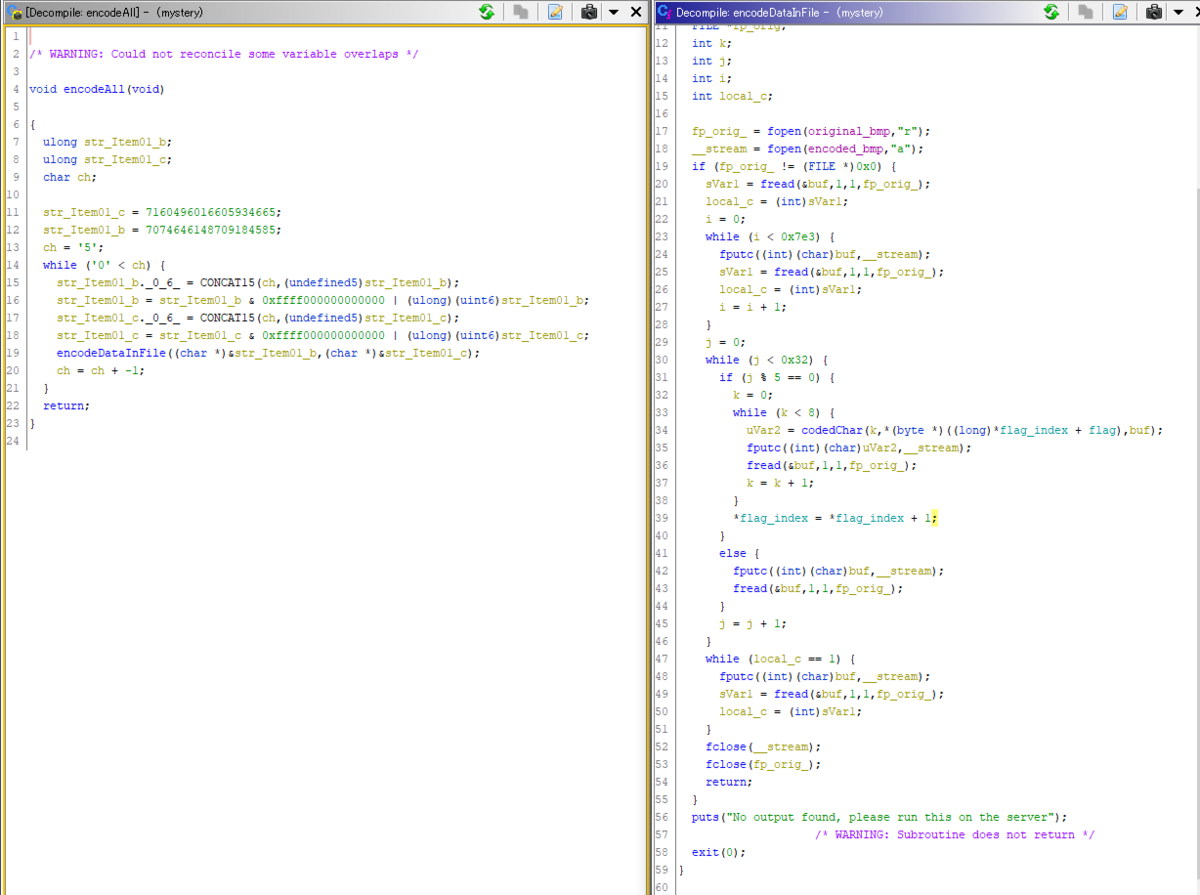Click 'j = j + 1;' line
The image size is (1200, 895).
tap(753, 623)
